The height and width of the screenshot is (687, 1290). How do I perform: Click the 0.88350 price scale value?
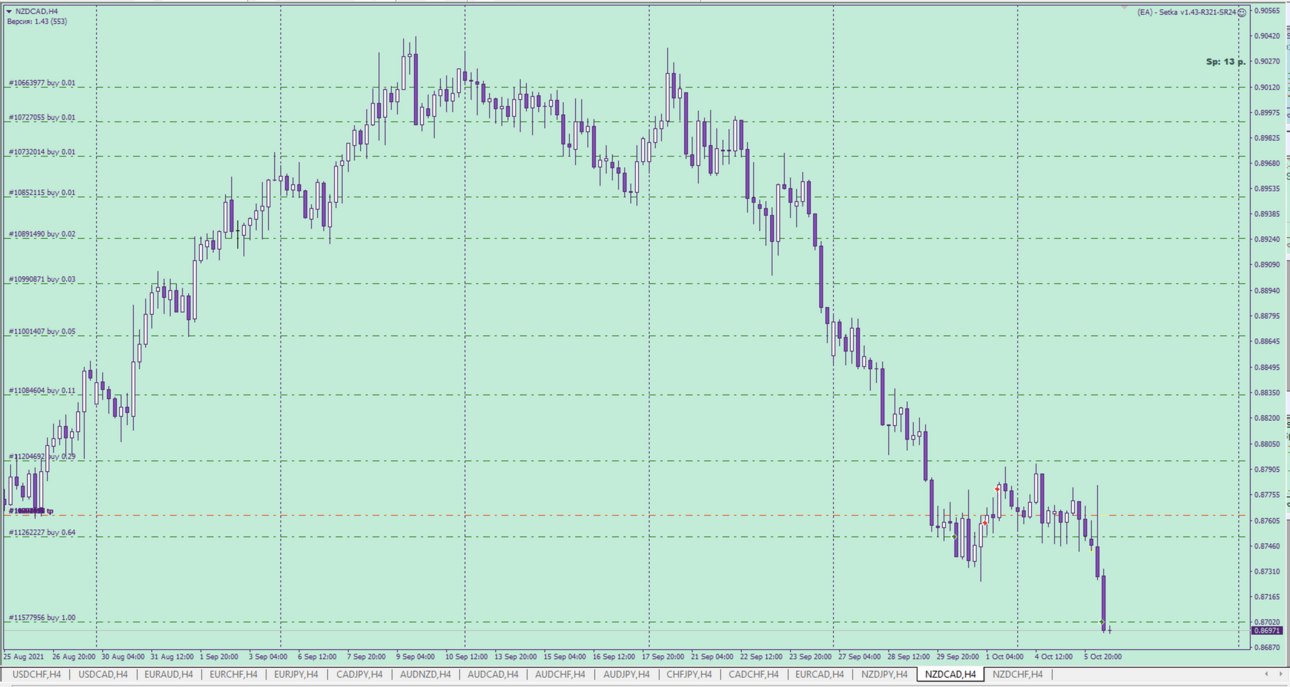(1267, 393)
